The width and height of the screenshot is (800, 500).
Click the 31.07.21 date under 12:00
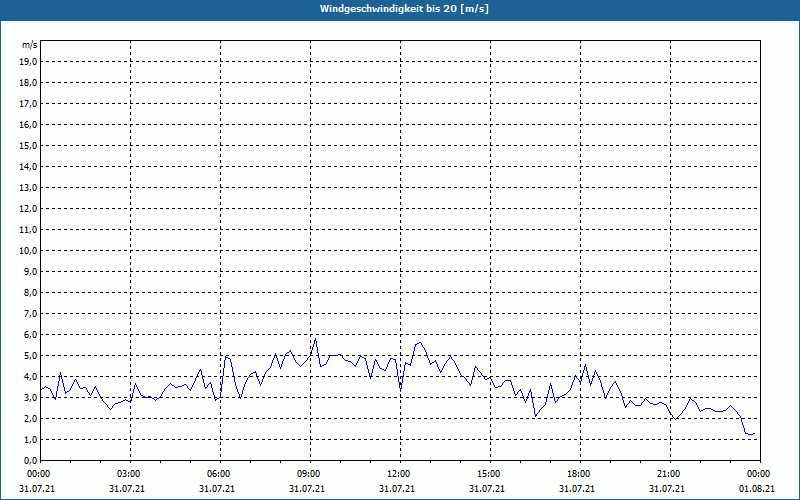pos(396,489)
